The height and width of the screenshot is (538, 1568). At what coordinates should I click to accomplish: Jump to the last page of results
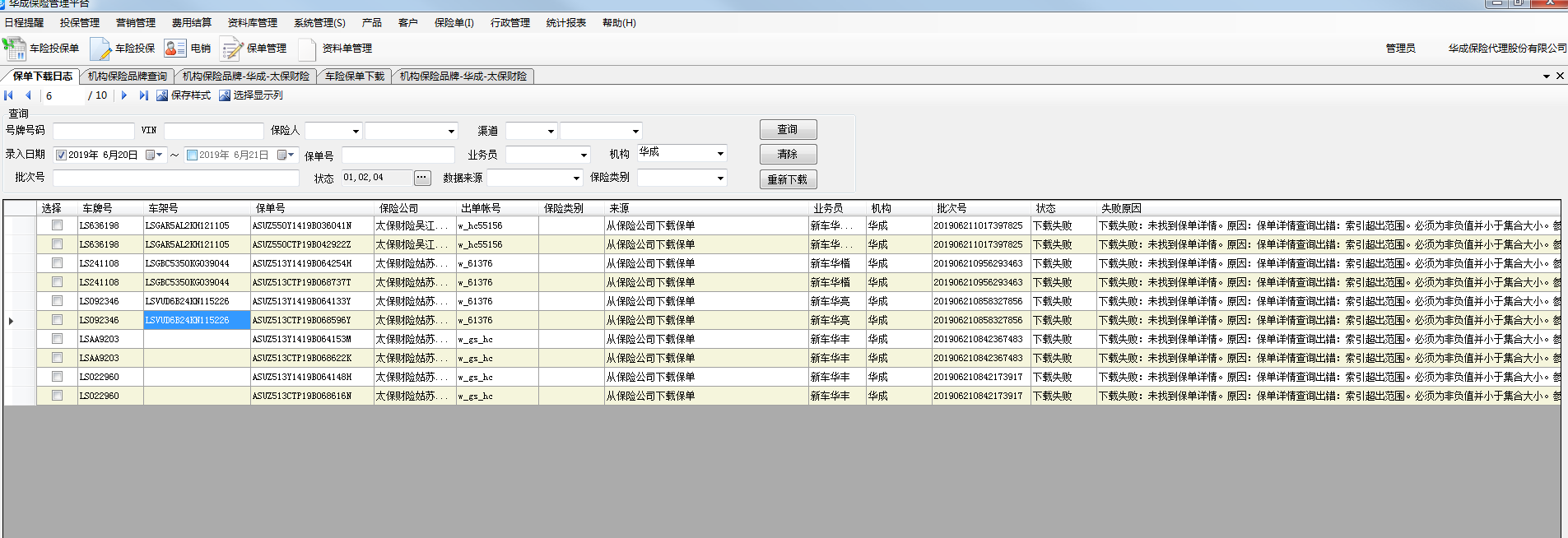[x=143, y=95]
